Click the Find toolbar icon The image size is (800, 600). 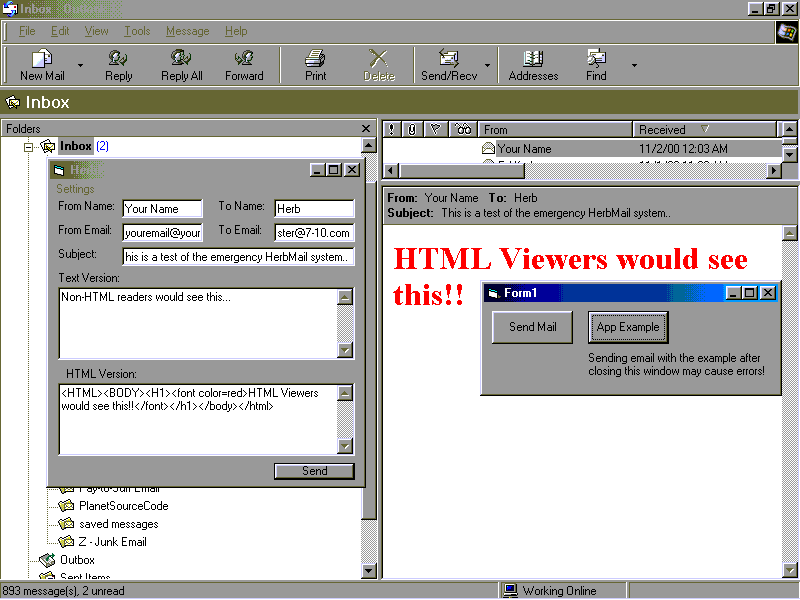[596, 65]
